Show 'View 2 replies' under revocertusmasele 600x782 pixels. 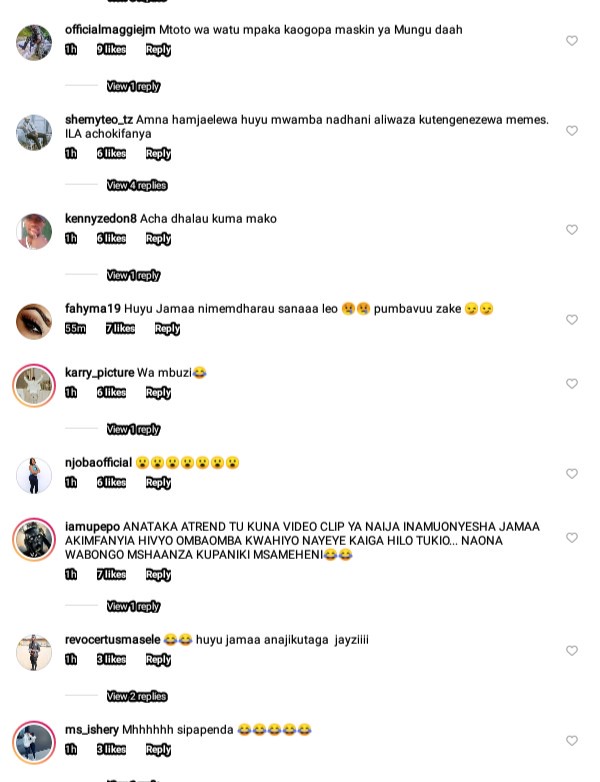[137, 696]
